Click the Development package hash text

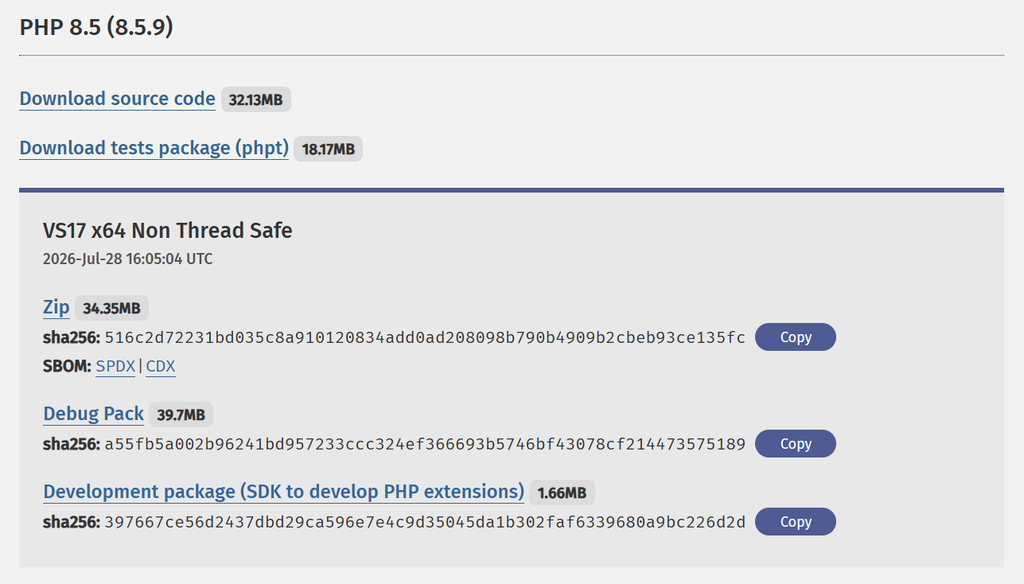pos(425,522)
